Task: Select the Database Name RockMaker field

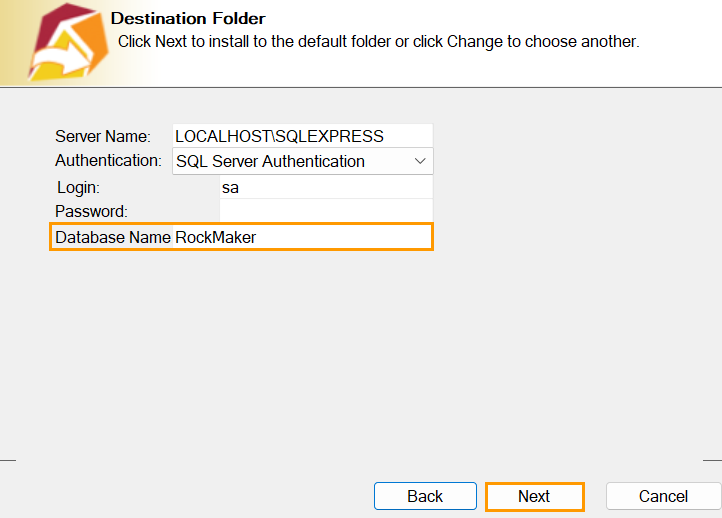Action: tap(241, 237)
